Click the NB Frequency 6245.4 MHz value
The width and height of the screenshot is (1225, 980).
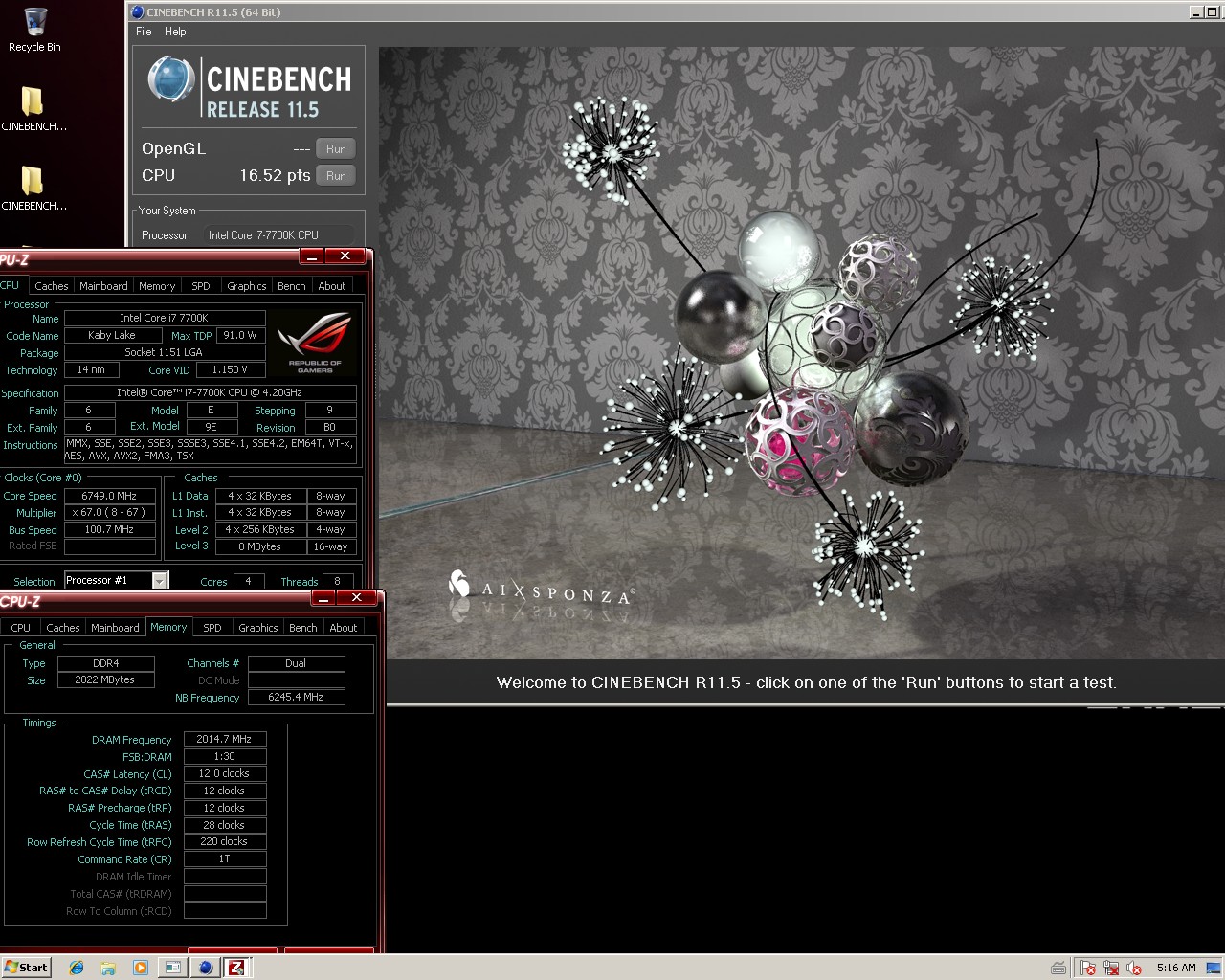297,698
